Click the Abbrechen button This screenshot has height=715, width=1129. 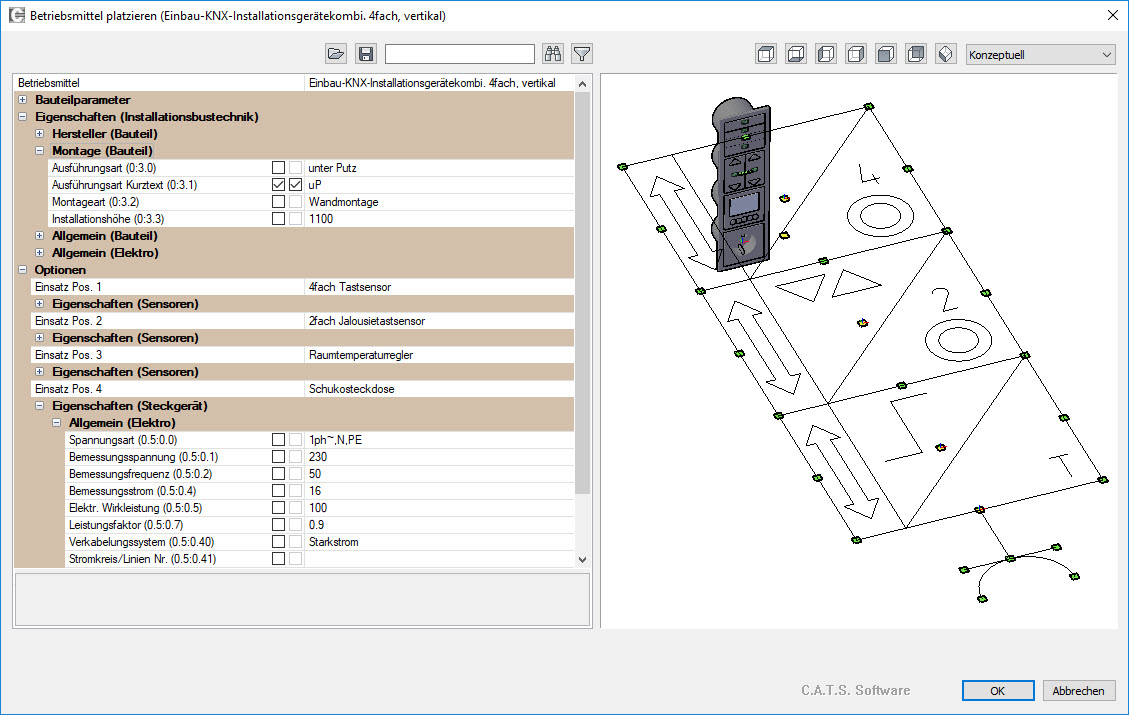point(1079,691)
